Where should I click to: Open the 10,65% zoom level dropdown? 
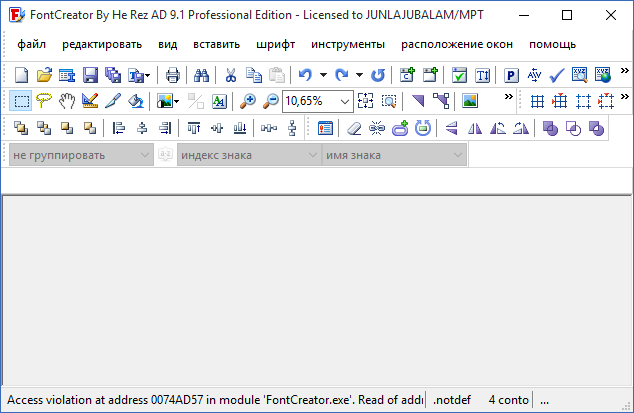click(x=344, y=101)
